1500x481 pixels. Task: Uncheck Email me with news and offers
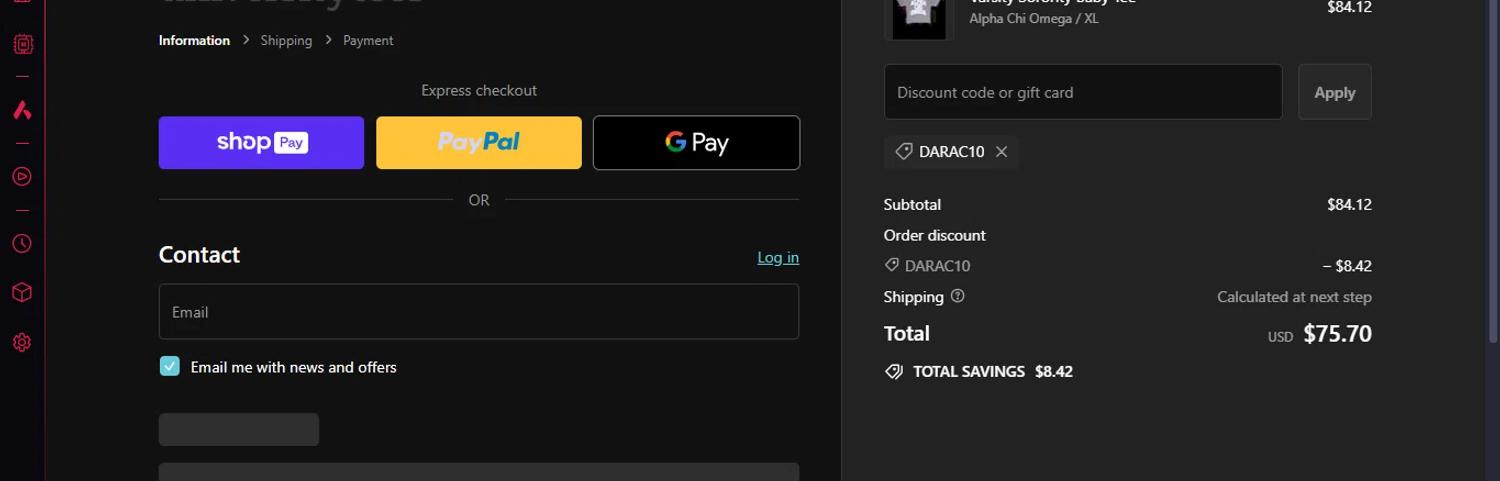170,367
